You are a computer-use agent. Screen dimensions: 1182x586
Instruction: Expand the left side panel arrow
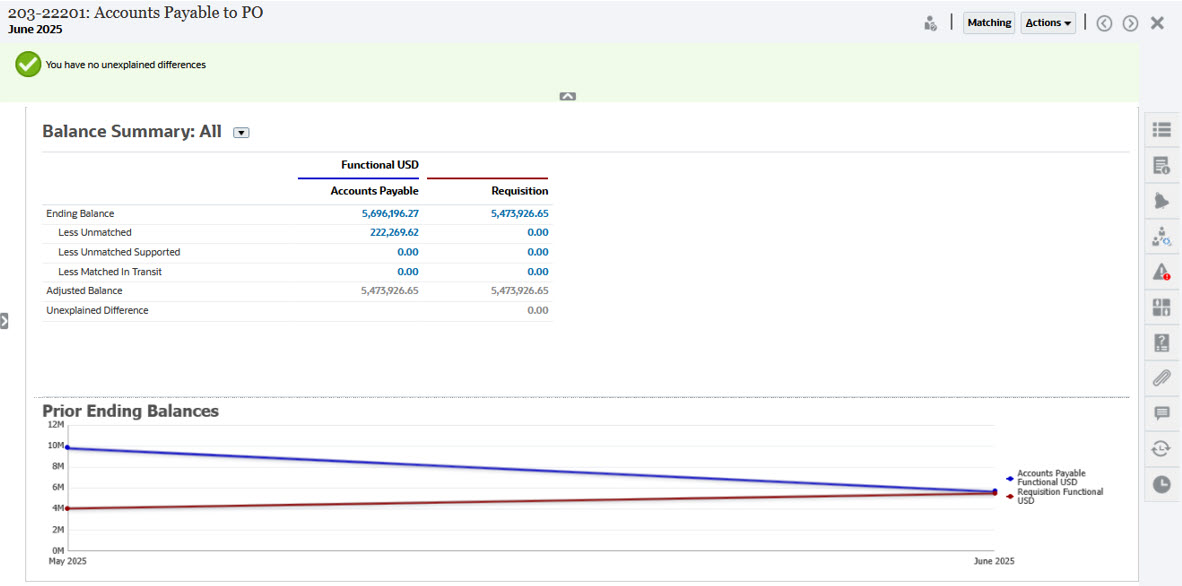pyautogui.click(x=4, y=321)
